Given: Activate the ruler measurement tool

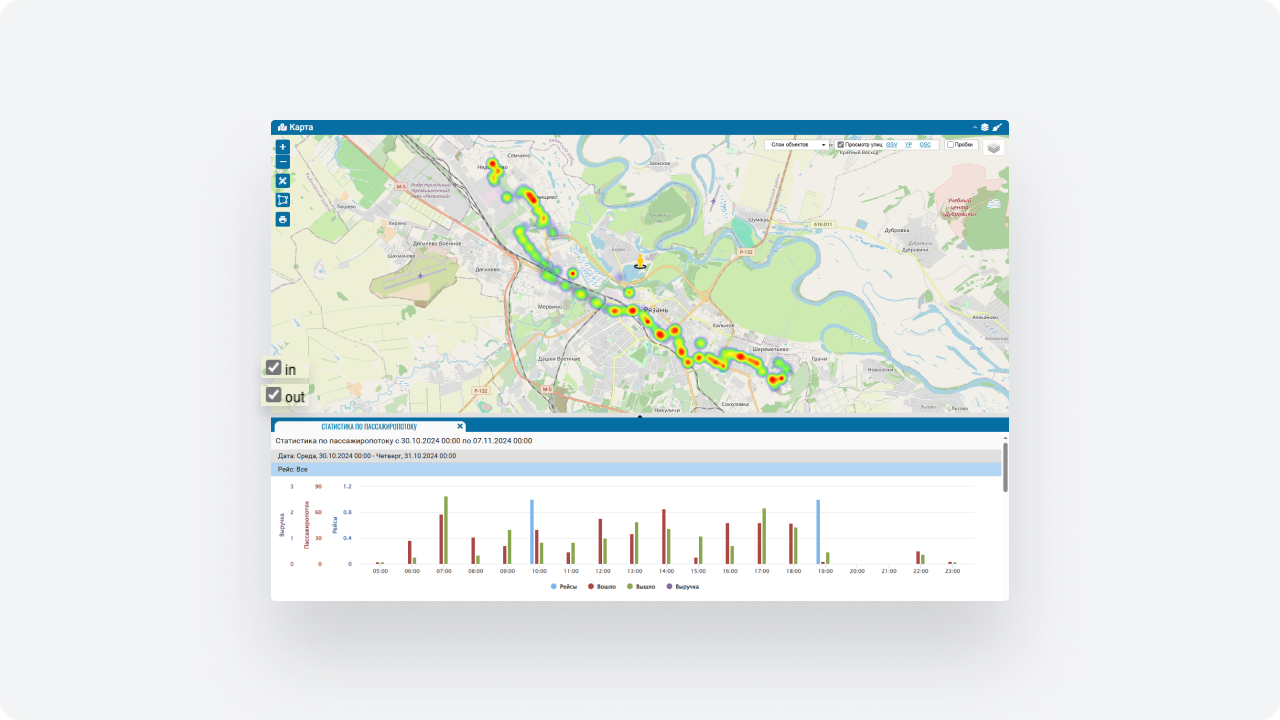Looking at the screenshot, I should [283, 181].
